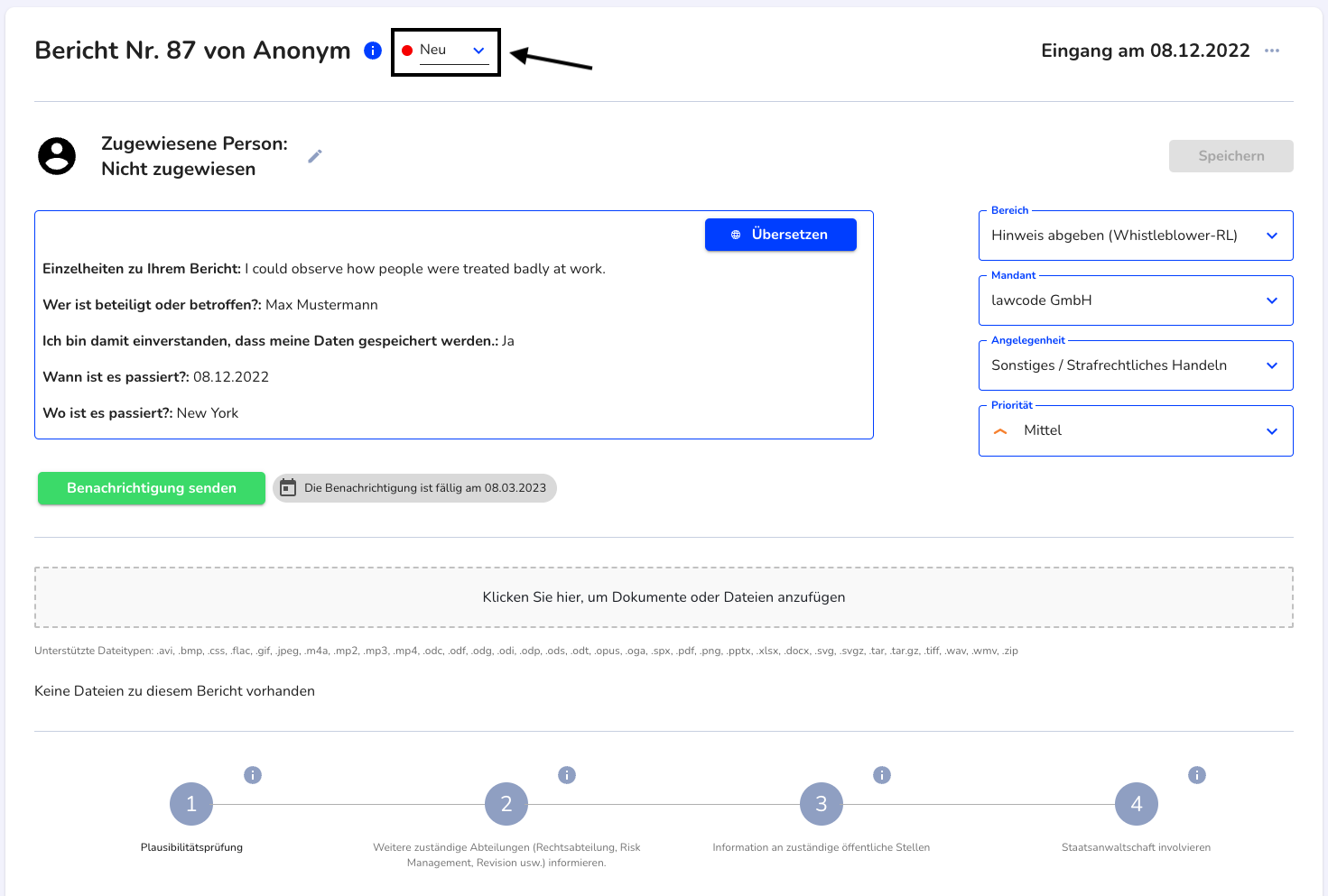
Task: Select step 1 circle Plausibilitätsprüfung
Action: (191, 804)
